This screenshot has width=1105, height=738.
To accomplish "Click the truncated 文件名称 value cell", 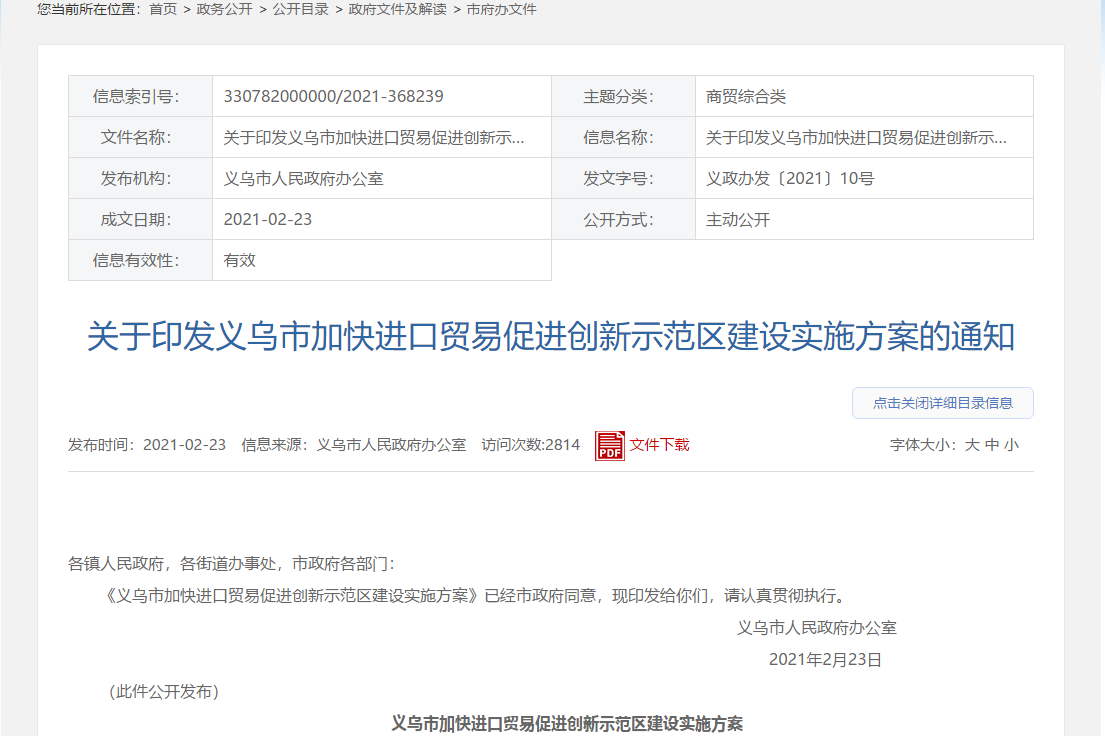I will coord(373,138).
